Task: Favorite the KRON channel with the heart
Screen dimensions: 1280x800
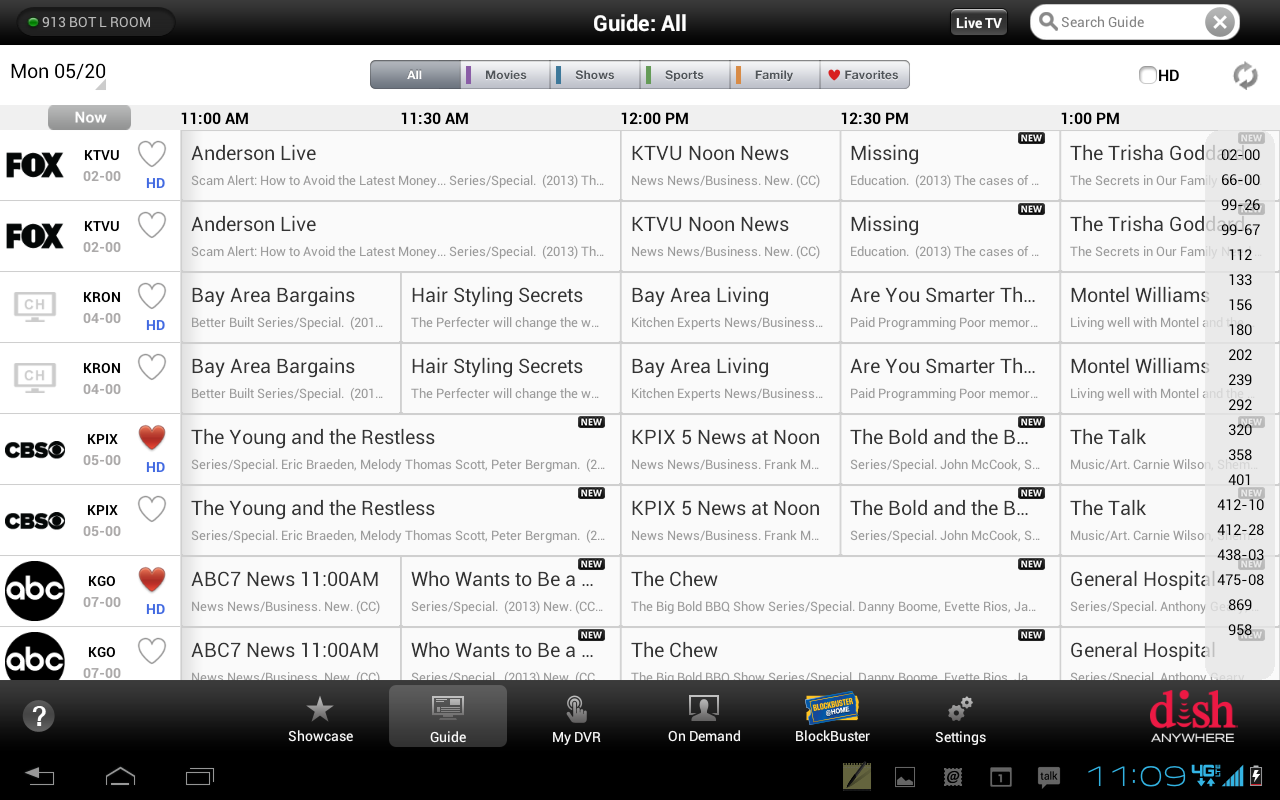Action: (151, 295)
